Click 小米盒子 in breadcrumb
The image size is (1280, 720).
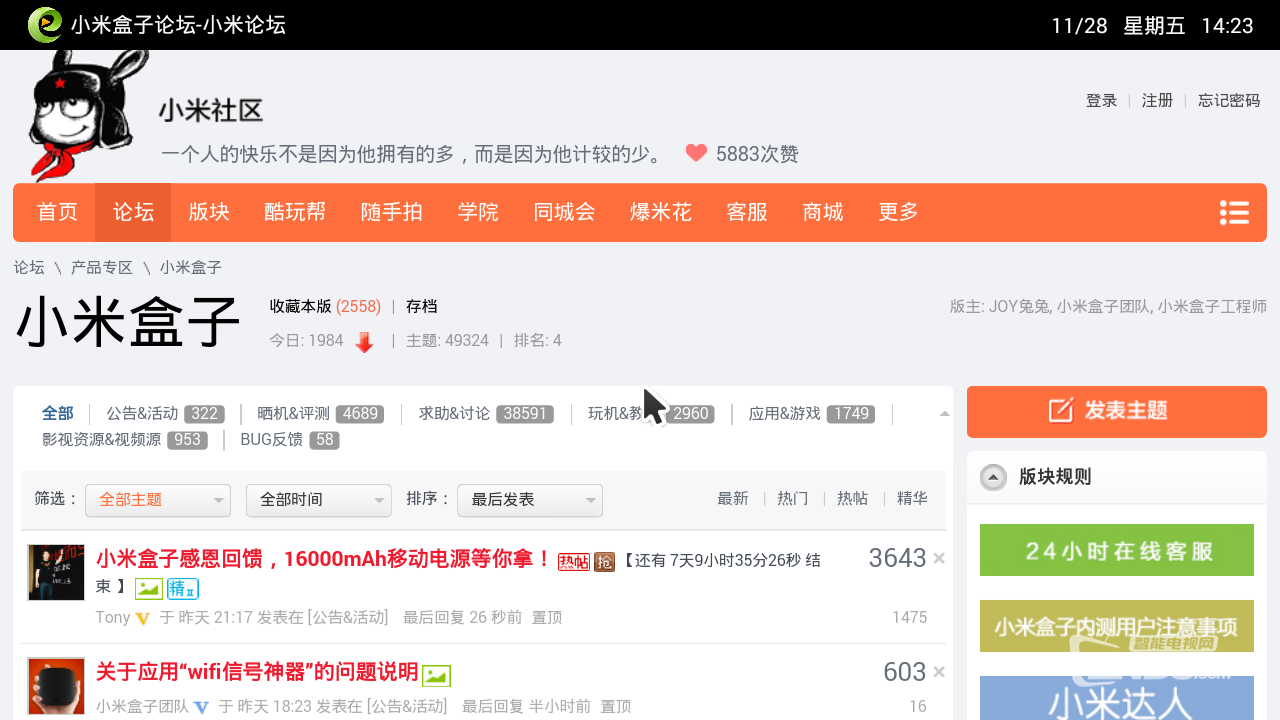tap(190, 267)
